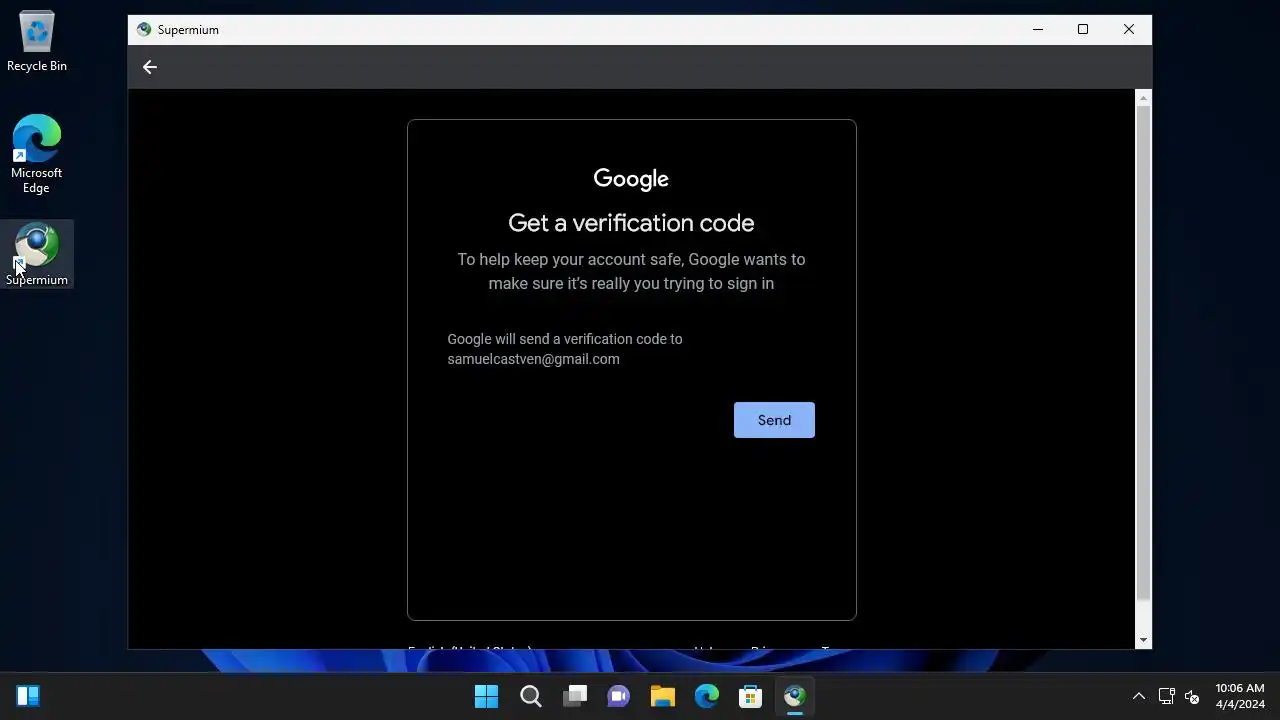The image size is (1280, 720).
Task: Show hidden system tray icons
Action: 1138,696
